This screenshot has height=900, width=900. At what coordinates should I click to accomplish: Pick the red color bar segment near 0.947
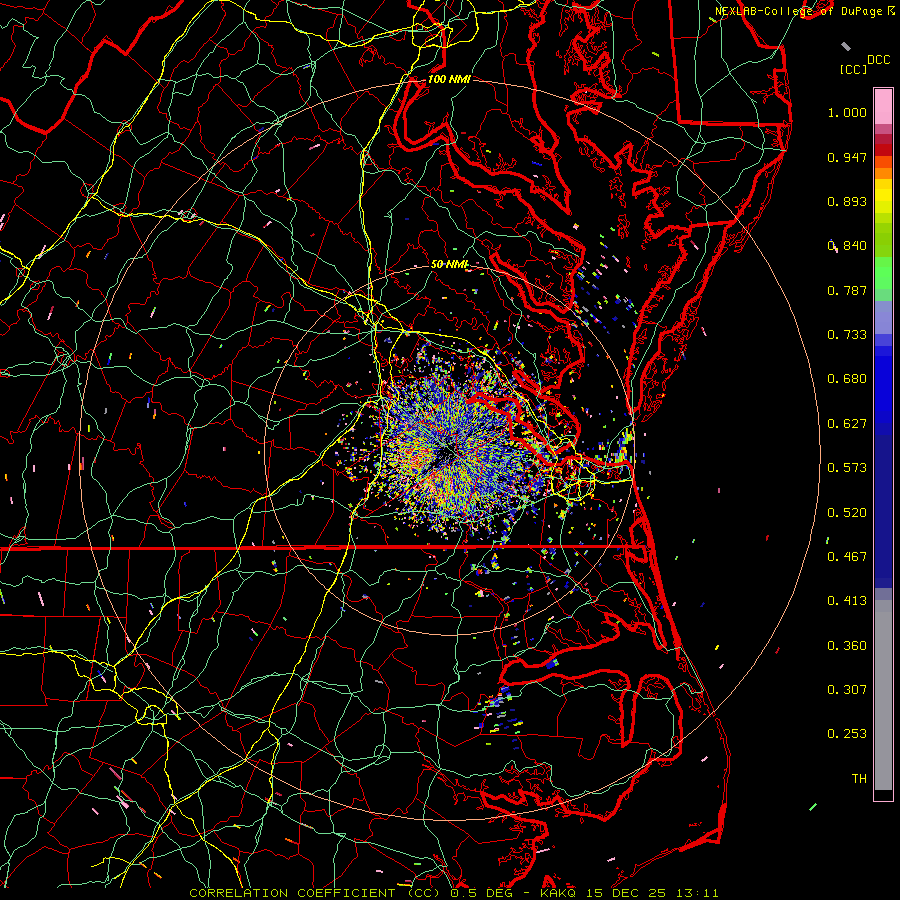coord(883,150)
